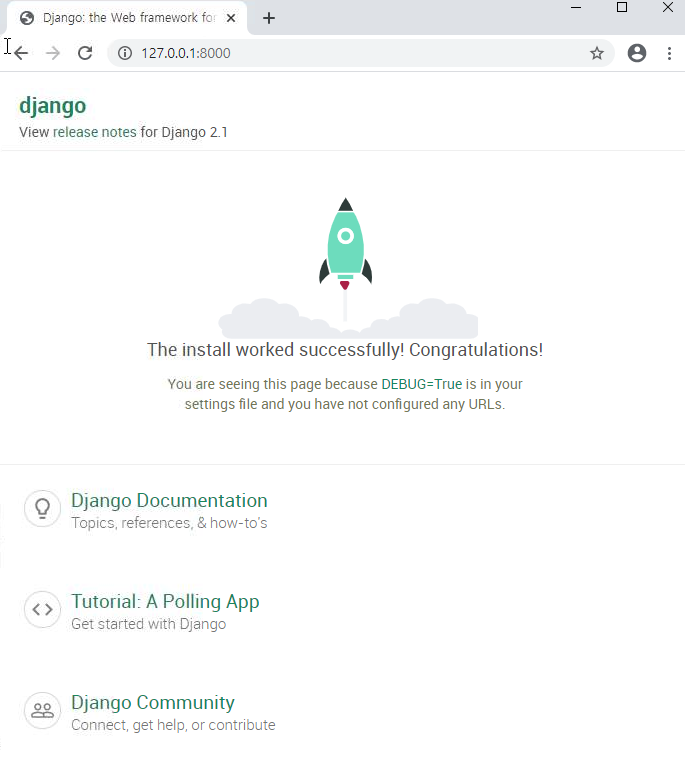
Task: Reload the page with the refresh icon
Action: (85, 53)
